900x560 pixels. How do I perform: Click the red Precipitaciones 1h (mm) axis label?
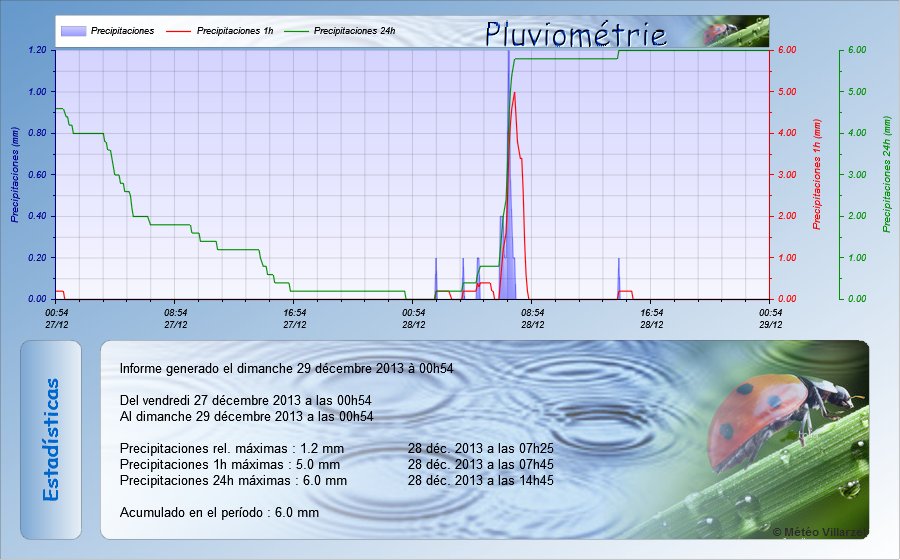point(817,175)
